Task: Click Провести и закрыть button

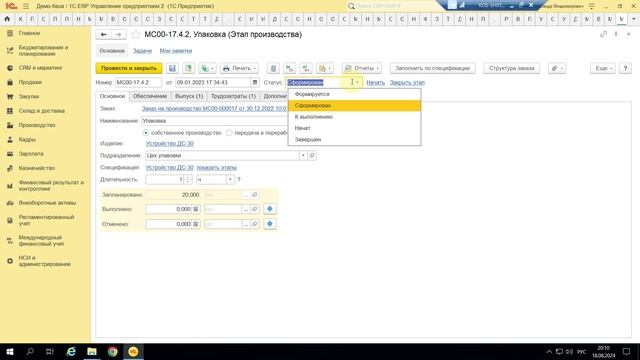Action: click(x=129, y=68)
